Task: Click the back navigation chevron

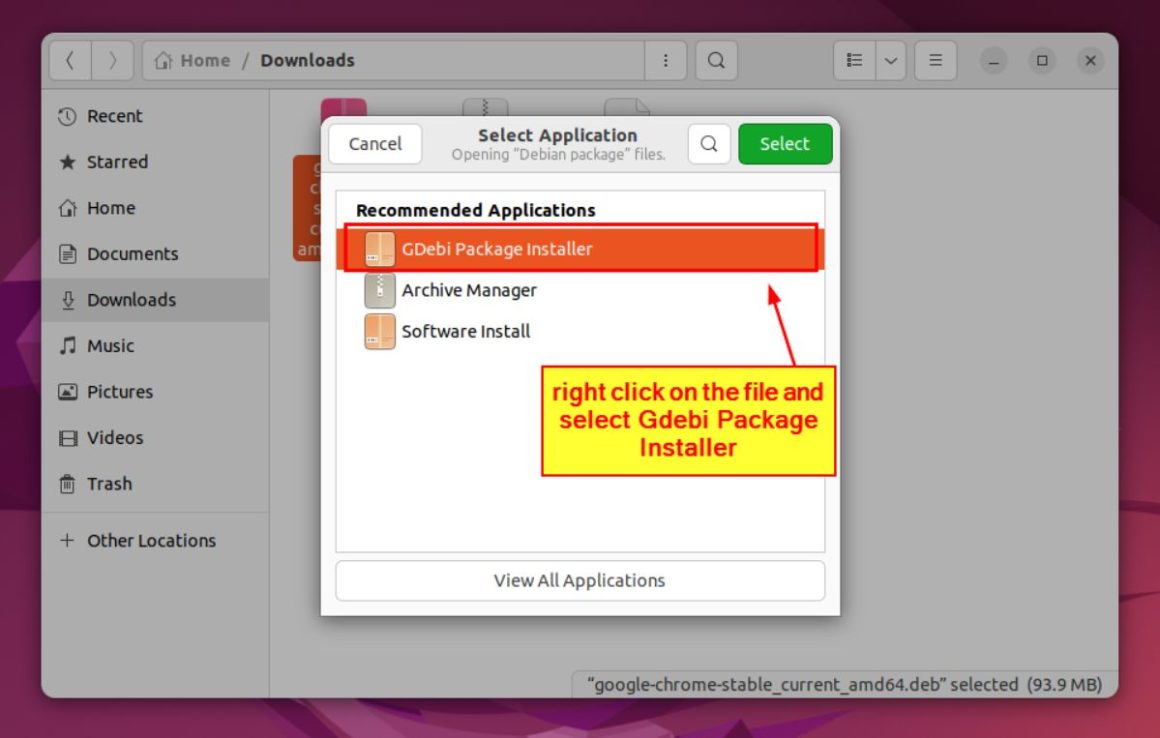Action: pyautogui.click(x=70, y=60)
